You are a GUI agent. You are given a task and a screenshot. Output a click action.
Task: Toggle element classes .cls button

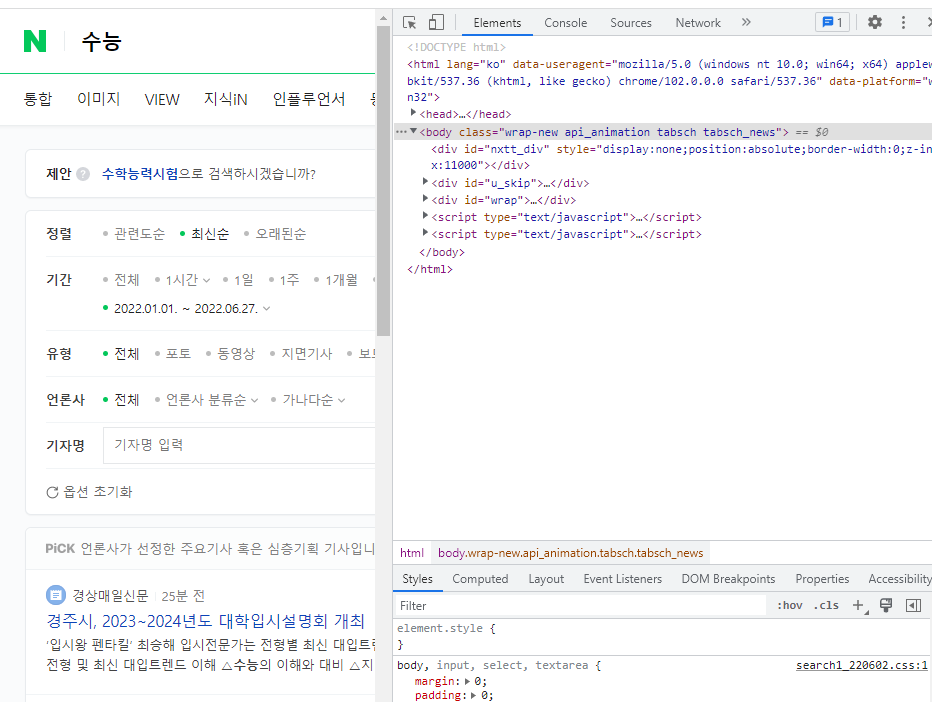click(826, 605)
